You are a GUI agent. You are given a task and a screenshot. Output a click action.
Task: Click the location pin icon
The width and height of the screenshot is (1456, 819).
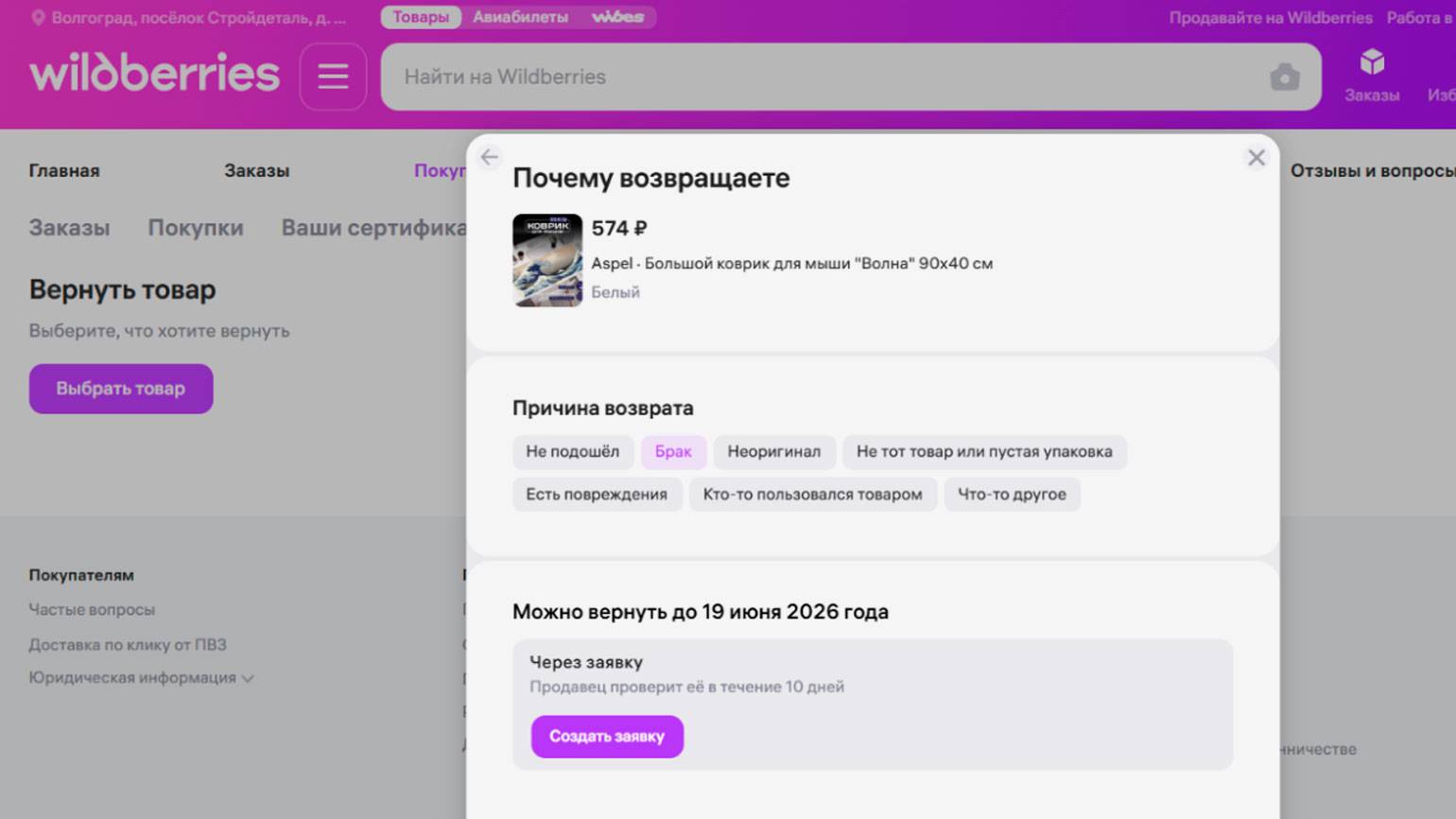38,18
